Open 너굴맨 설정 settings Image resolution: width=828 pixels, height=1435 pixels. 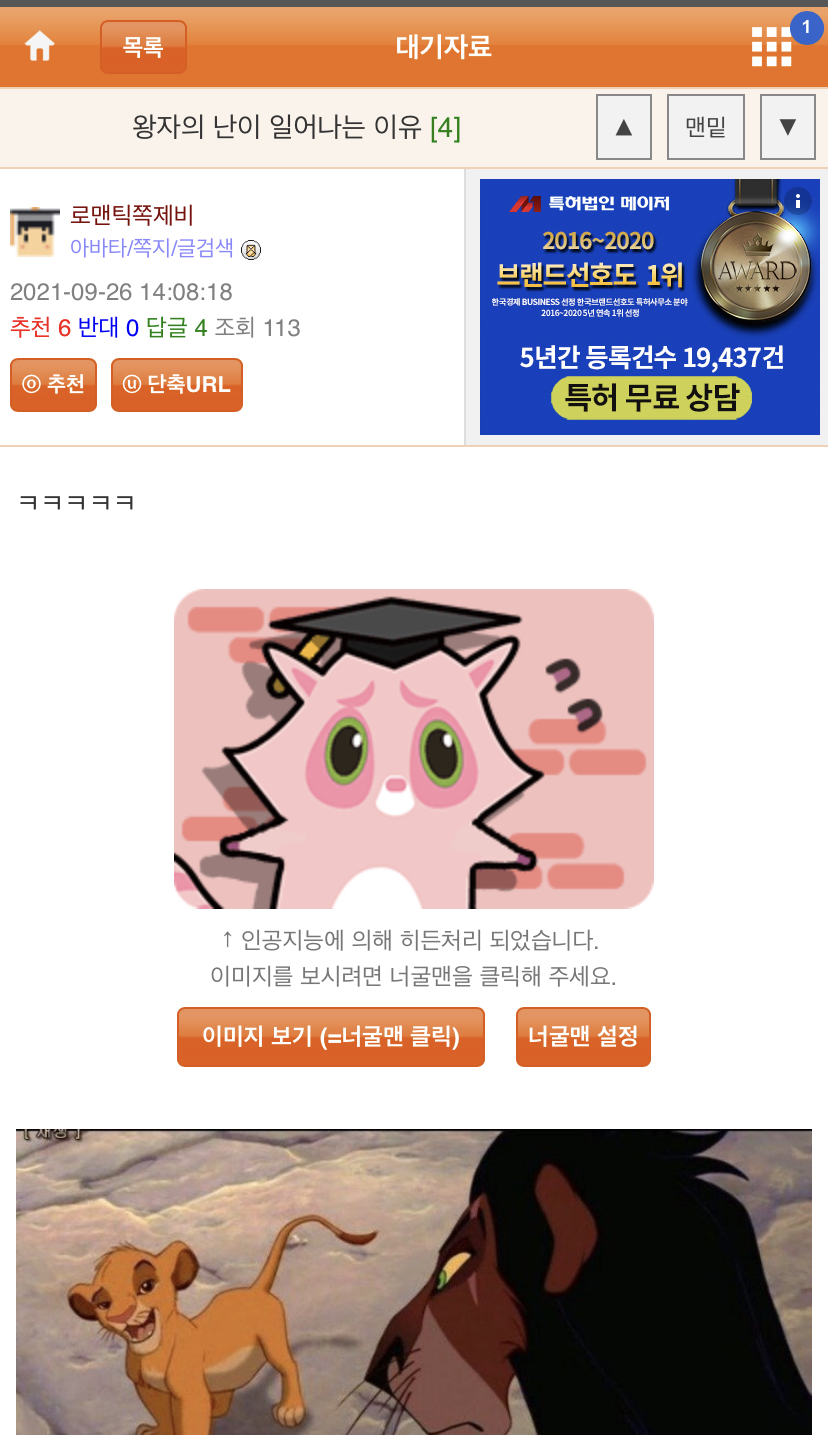click(583, 1037)
